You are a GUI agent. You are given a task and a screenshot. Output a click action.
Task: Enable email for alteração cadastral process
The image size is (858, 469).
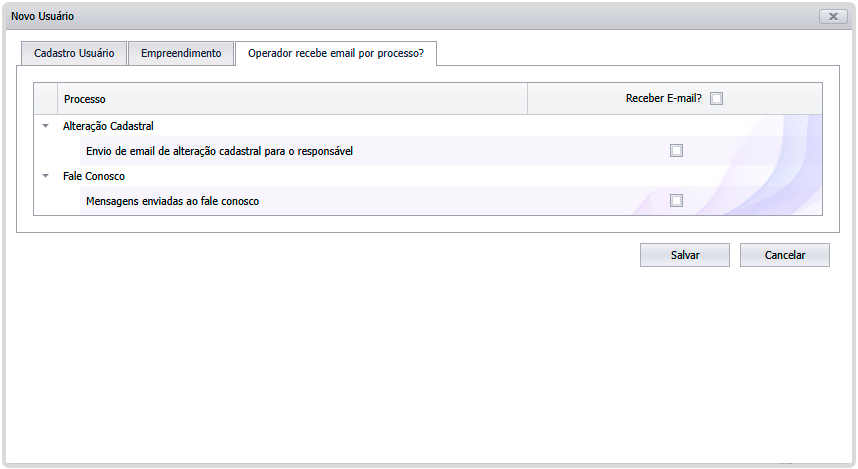click(x=677, y=151)
